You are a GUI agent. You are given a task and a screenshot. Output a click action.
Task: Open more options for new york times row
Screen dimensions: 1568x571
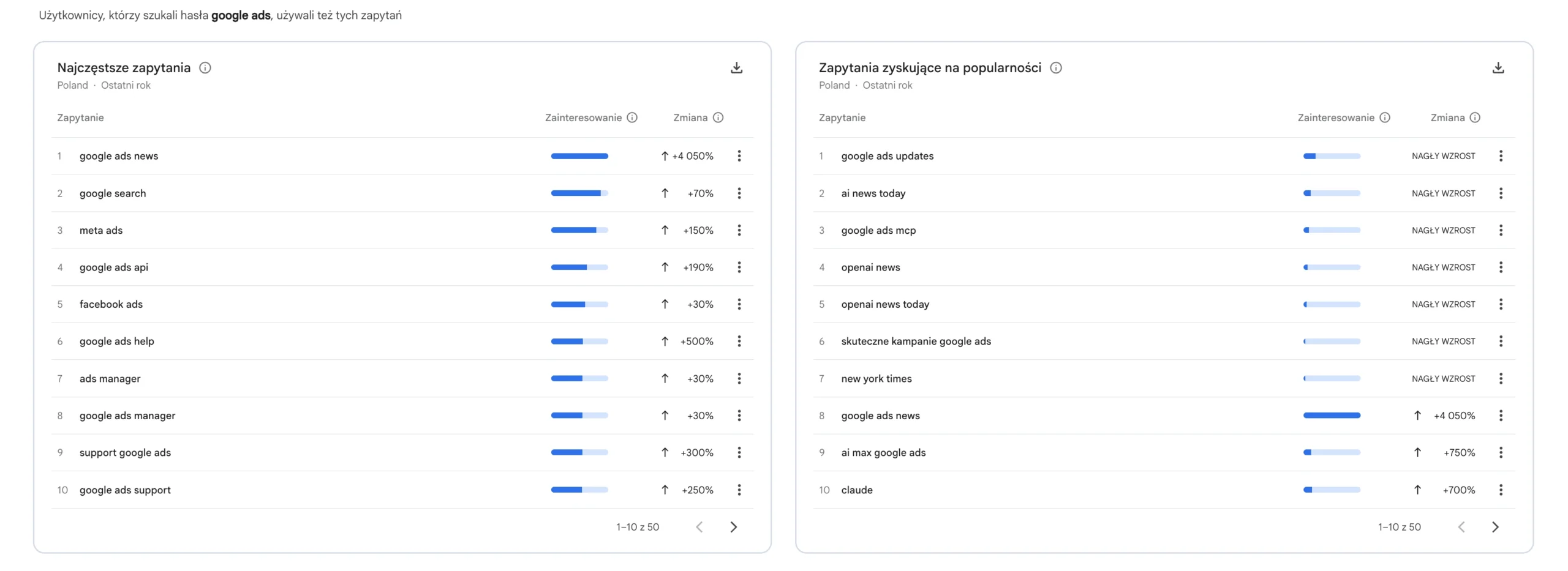[x=1501, y=379]
